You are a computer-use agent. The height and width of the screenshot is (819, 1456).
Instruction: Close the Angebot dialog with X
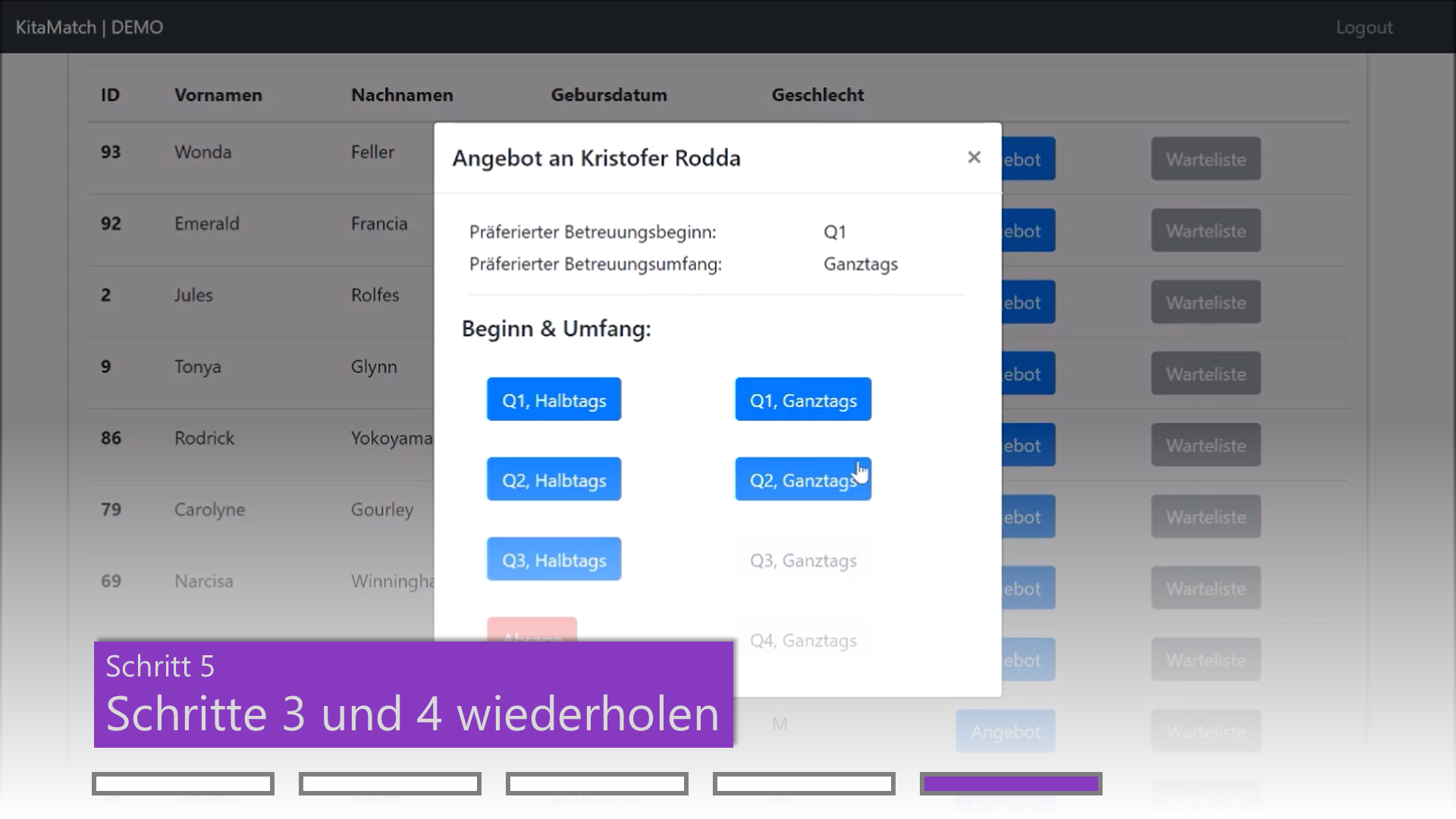(x=974, y=157)
